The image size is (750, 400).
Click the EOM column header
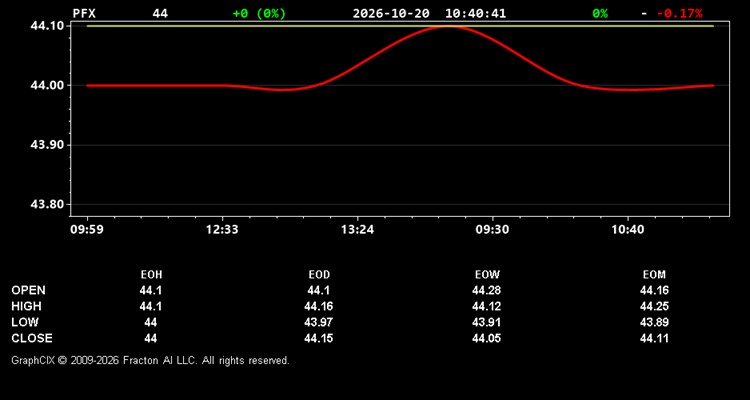654,275
